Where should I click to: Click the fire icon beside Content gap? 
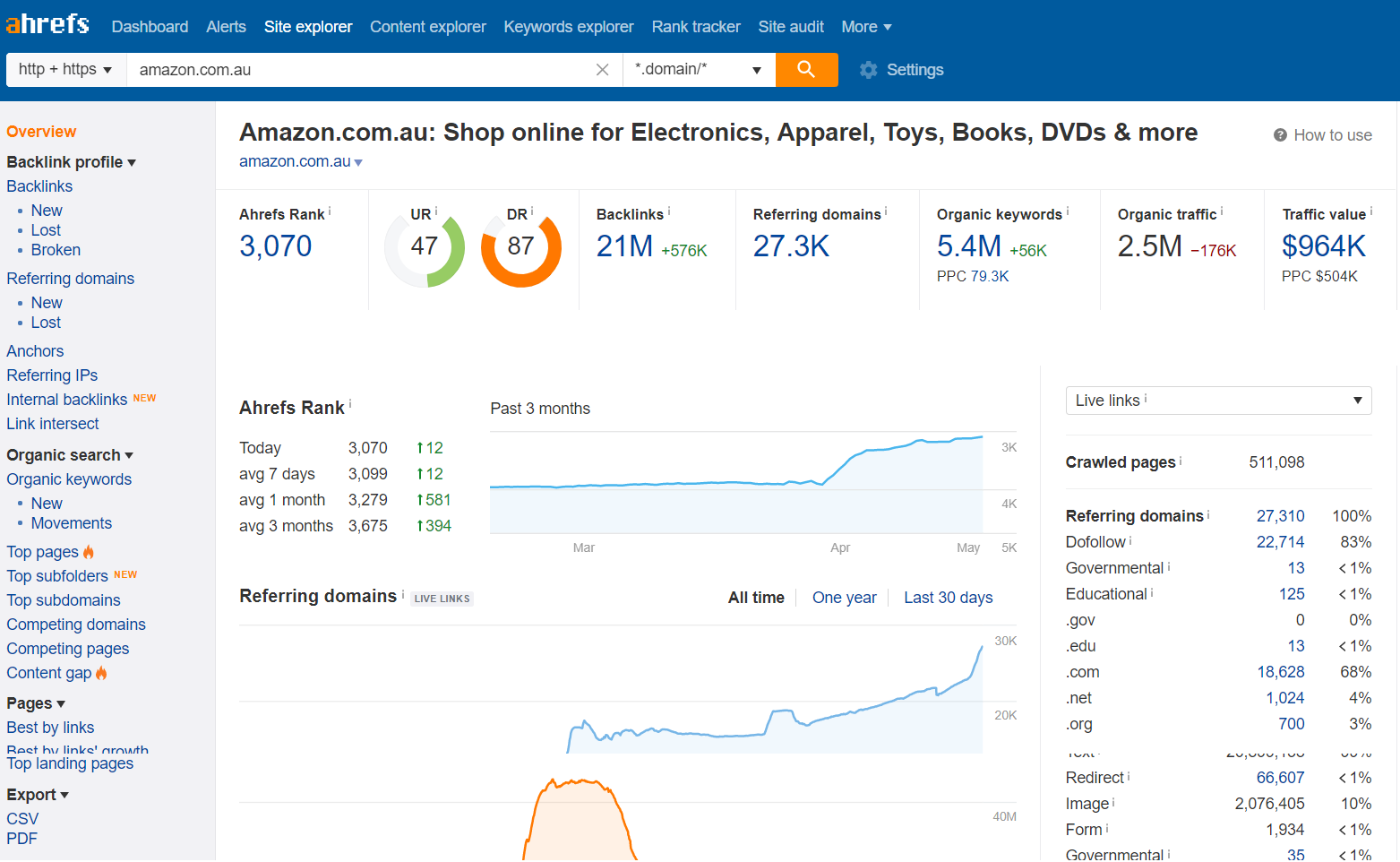pos(101,673)
